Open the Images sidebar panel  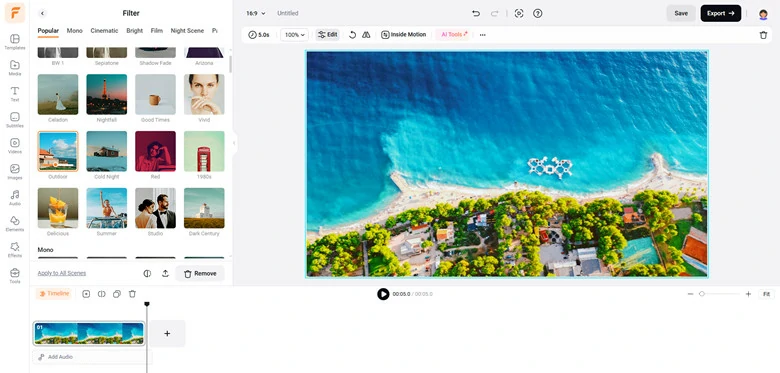[x=15, y=172]
